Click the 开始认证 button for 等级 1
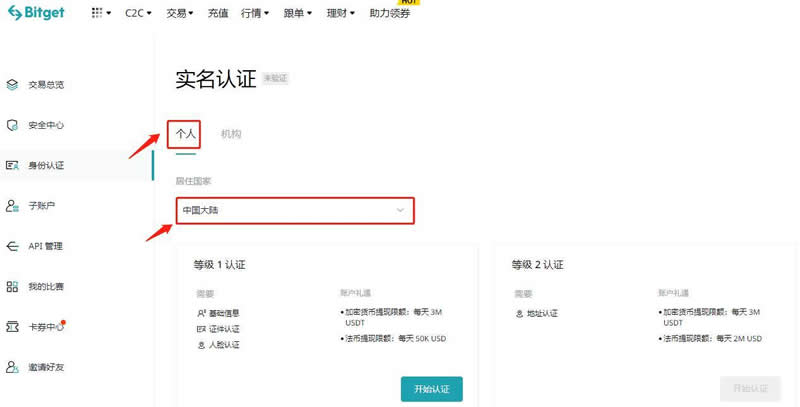800x407 pixels. 431,388
